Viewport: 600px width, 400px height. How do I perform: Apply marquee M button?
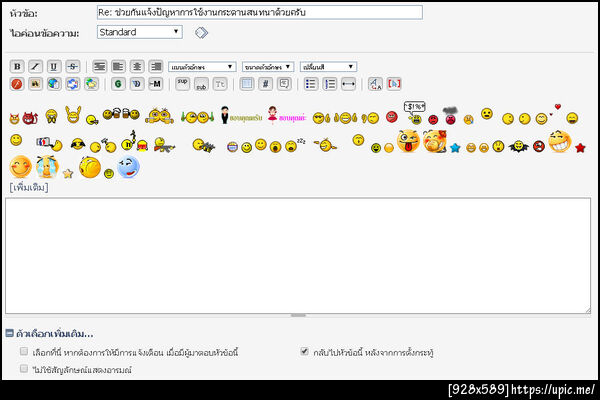[x=156, y=84]
